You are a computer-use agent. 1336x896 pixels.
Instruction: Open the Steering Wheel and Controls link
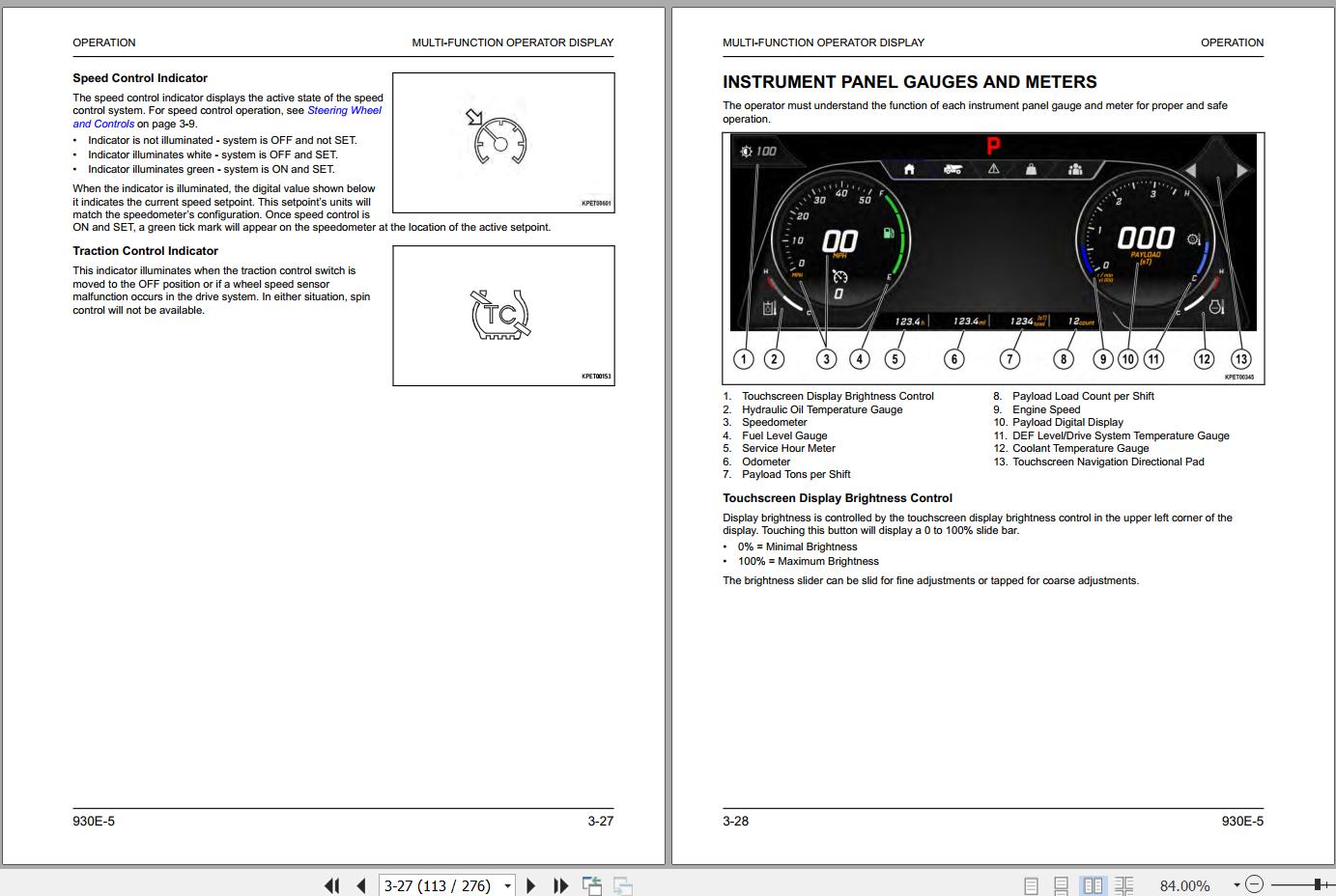[x=344, y=111]
